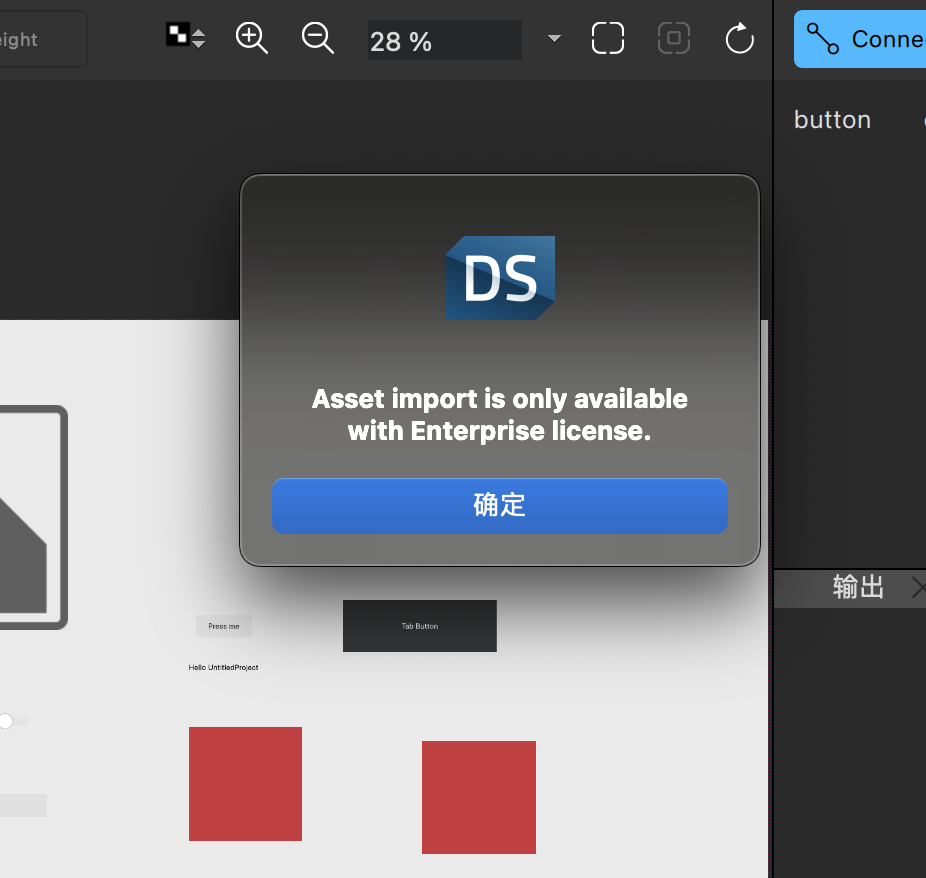Select the left red rectangle on canvas

click(245, 784)
